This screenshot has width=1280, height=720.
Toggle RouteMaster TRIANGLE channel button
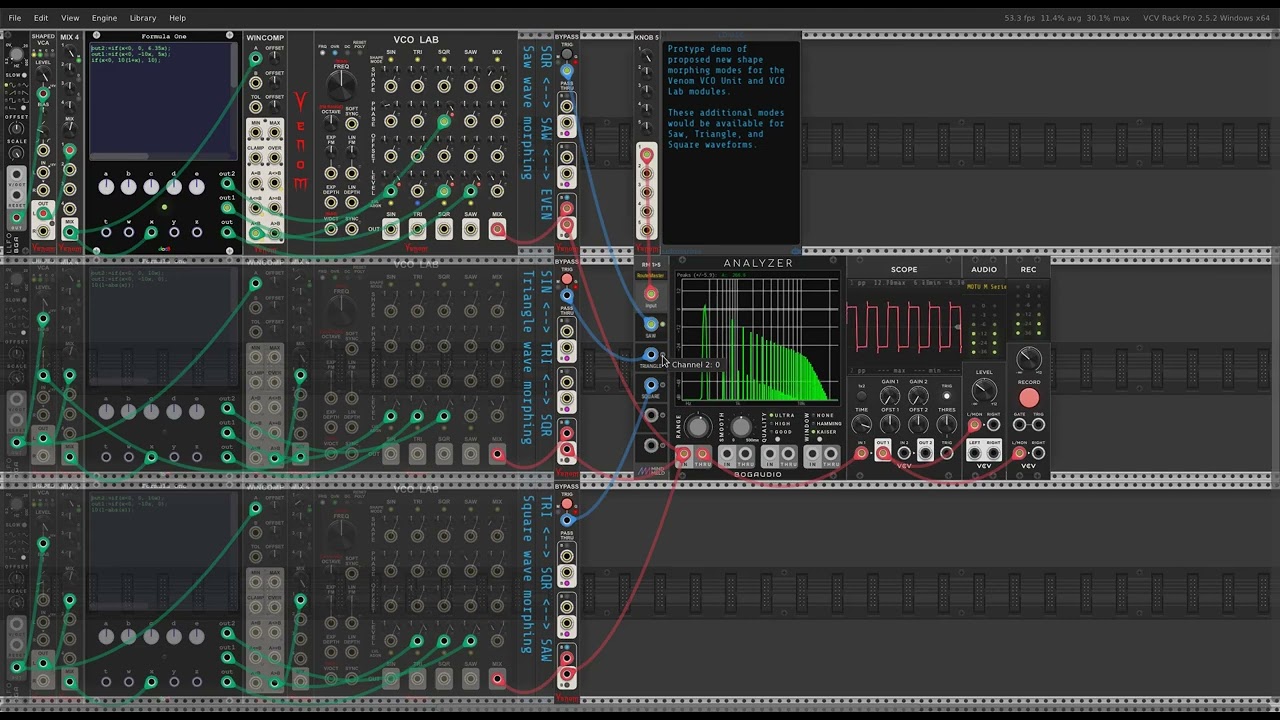coord(662,354)
